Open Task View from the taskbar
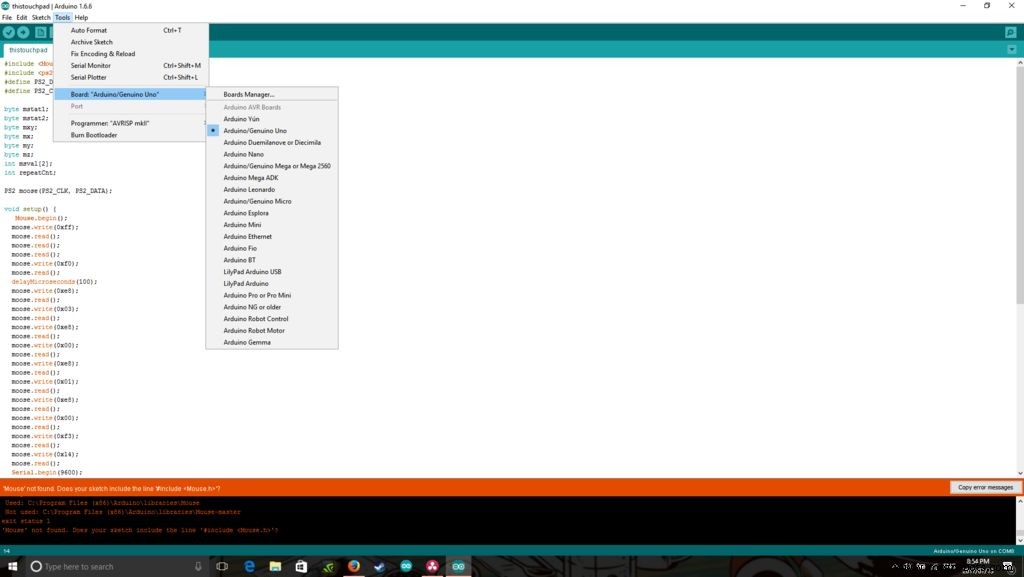This screenshot has width=1024, height=577. 222,566
